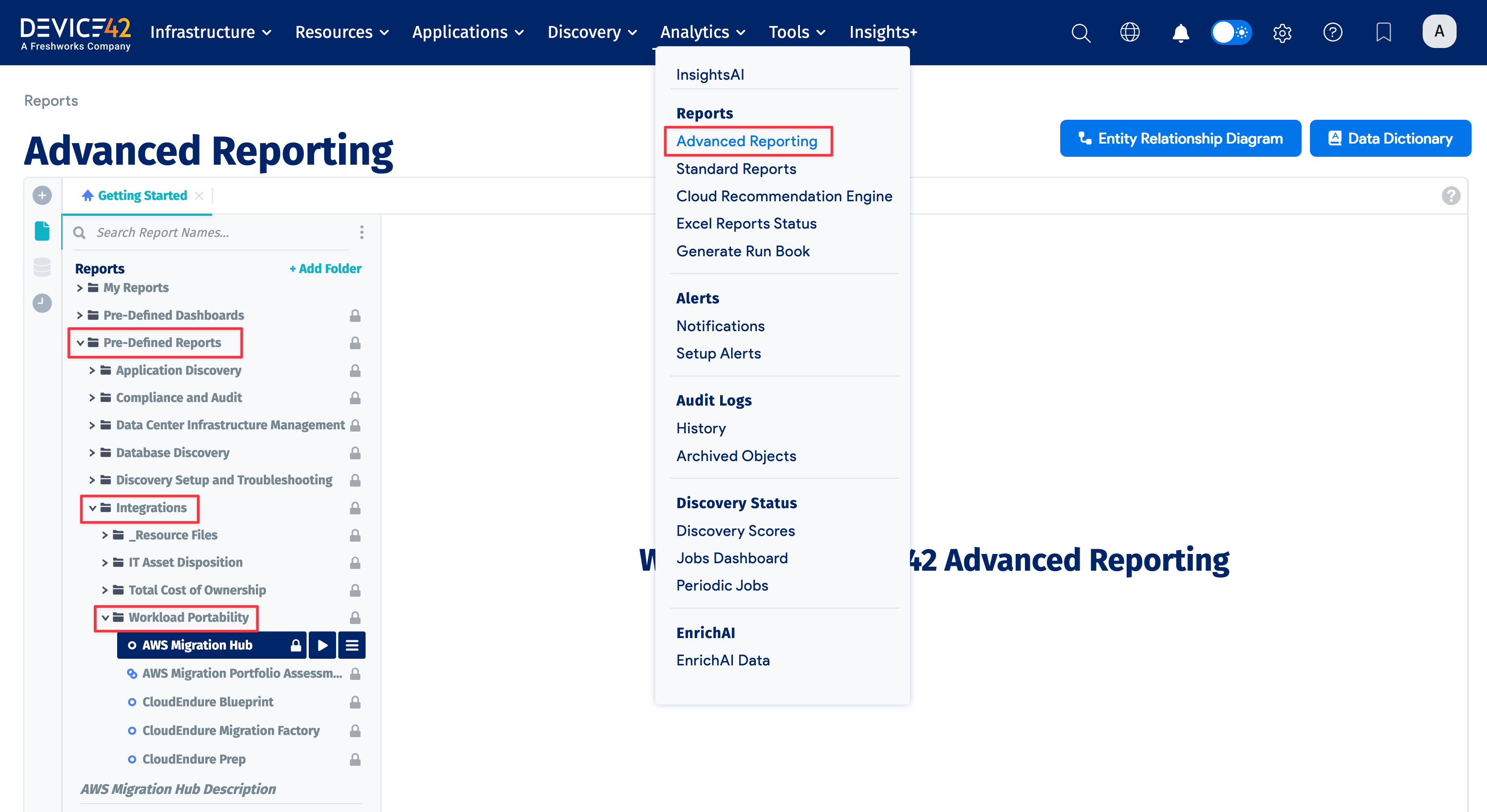The width and height of the screenshot is (1487, 812).
Task: Expand the Database Discovery folder
Action: (92, 453)
